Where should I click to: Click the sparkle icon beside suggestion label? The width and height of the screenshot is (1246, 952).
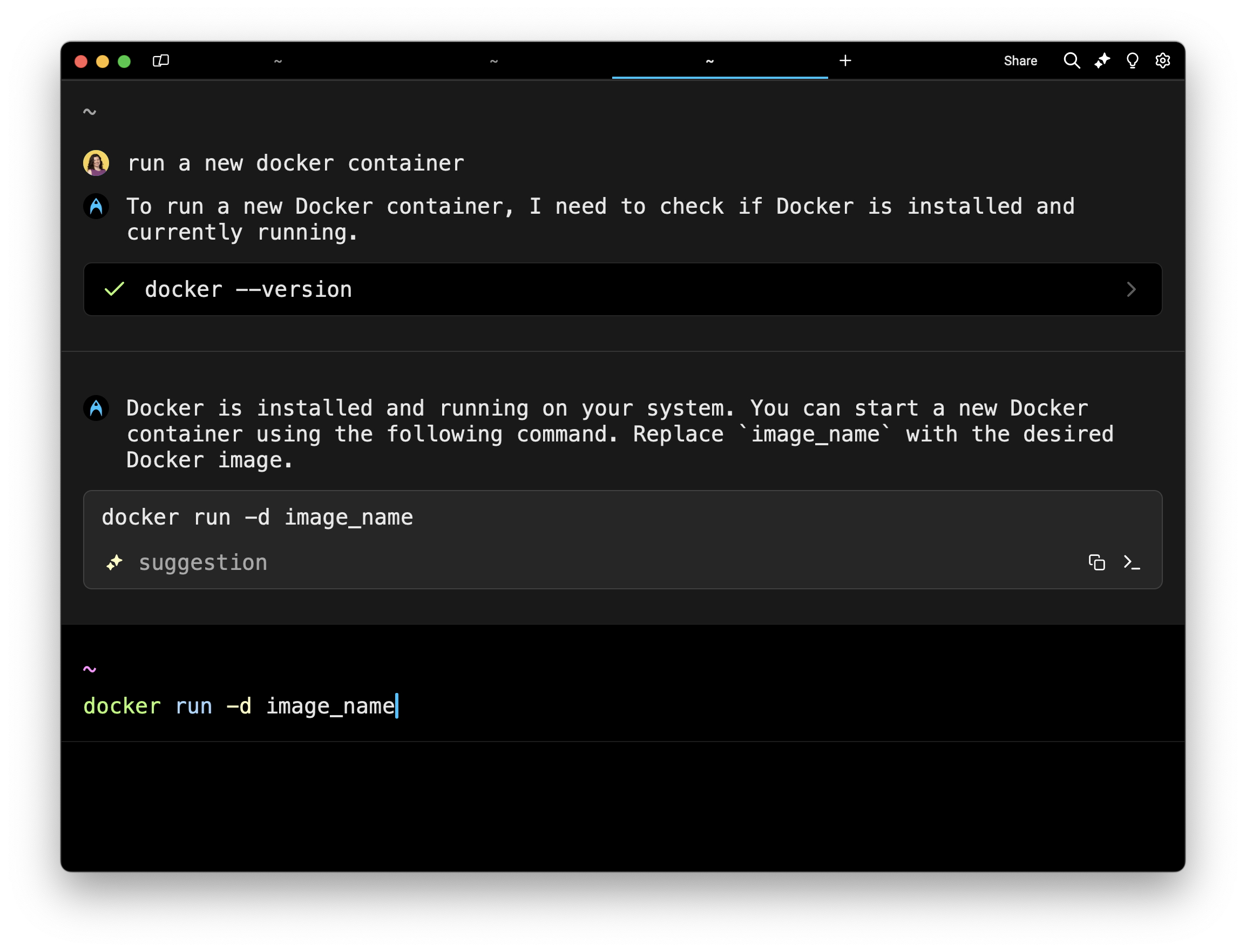point(114,562)
